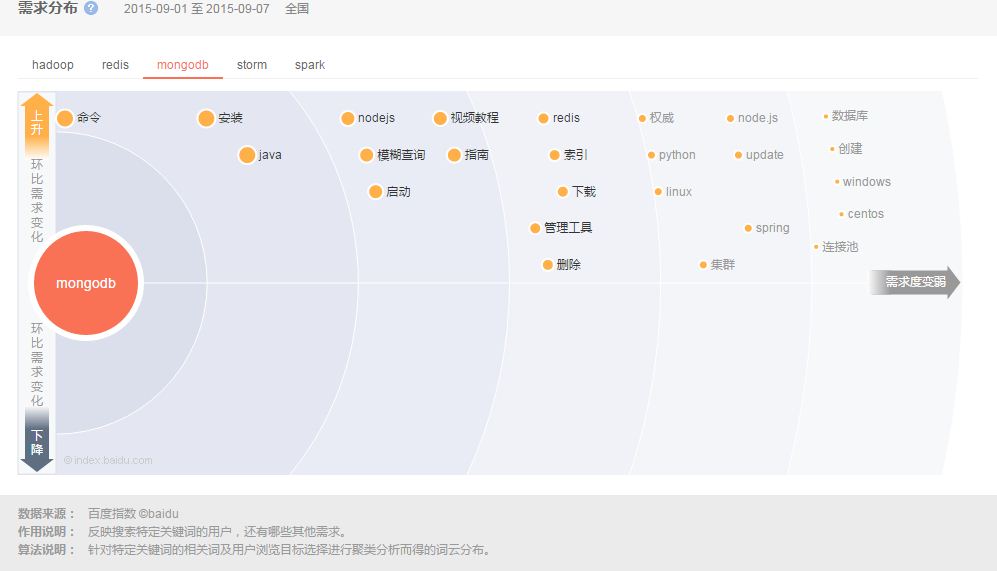Switch to the hadoop tab
Screen dimensions: 997x571
53,65
